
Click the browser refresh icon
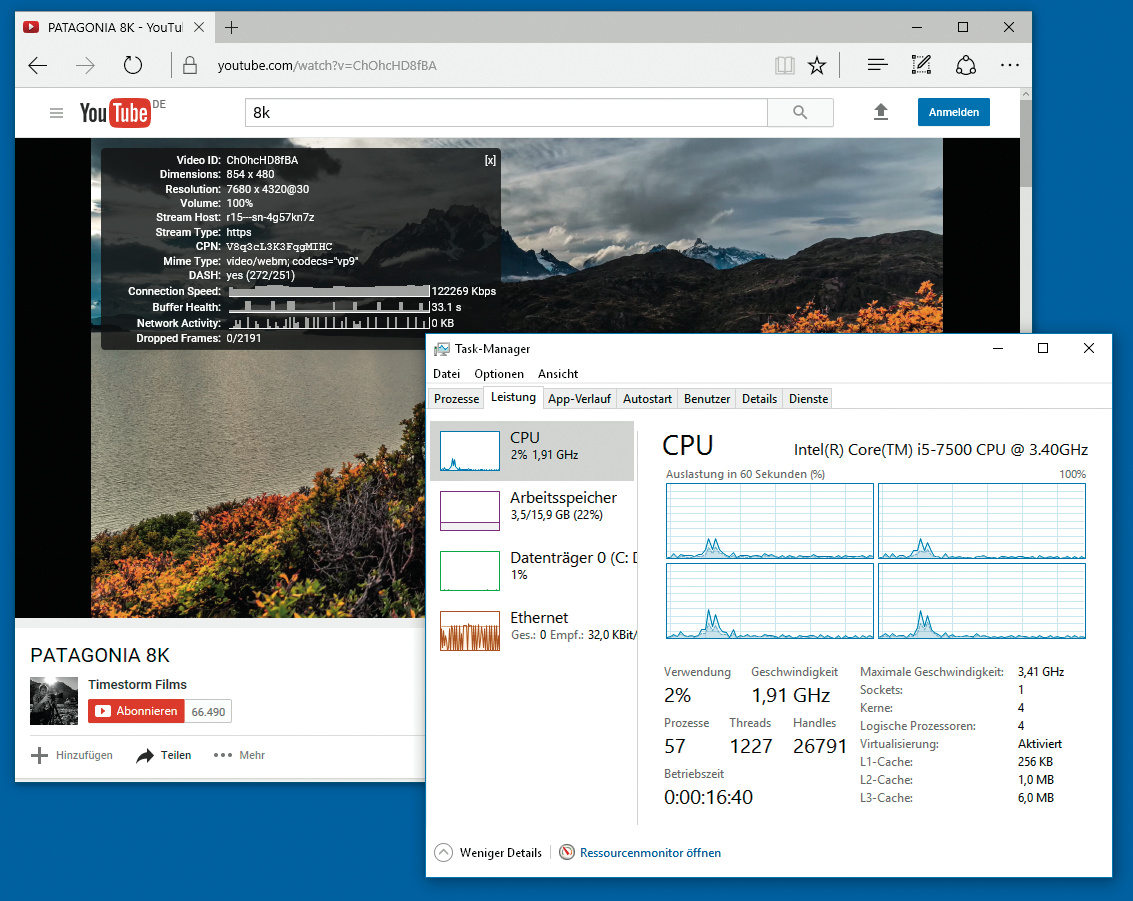pos(133,66)
